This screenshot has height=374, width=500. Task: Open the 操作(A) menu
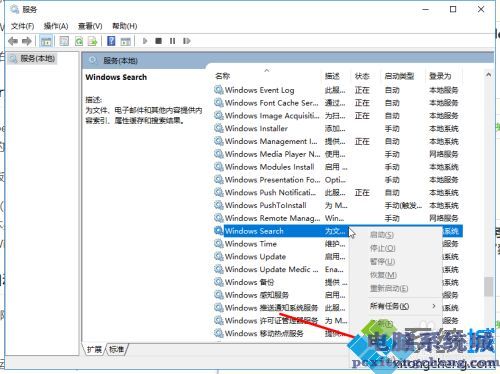[56, 26]
